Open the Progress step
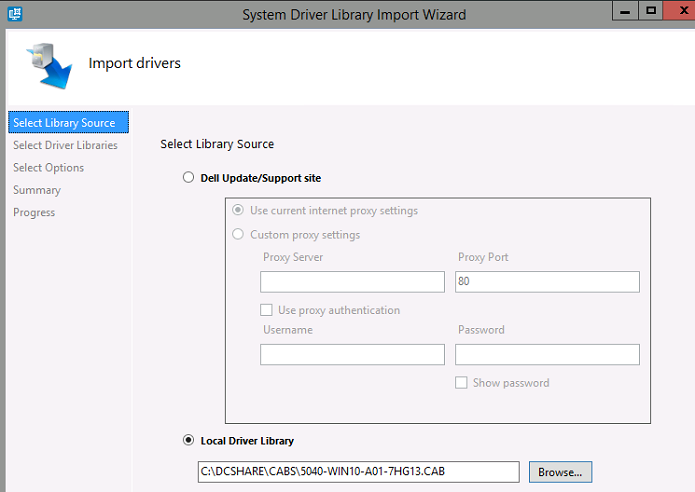The height and width of the screenshot is (492, 695). pos(34,212)
